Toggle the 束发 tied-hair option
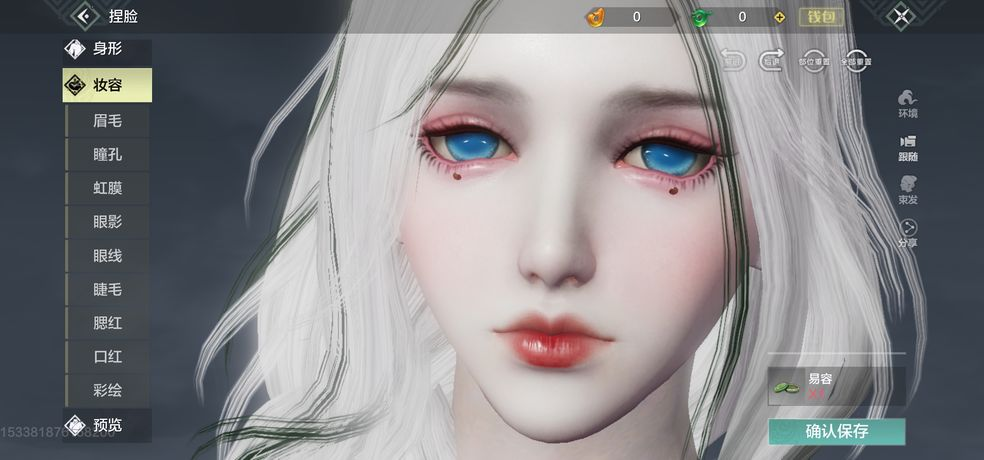 pos(908,189)
